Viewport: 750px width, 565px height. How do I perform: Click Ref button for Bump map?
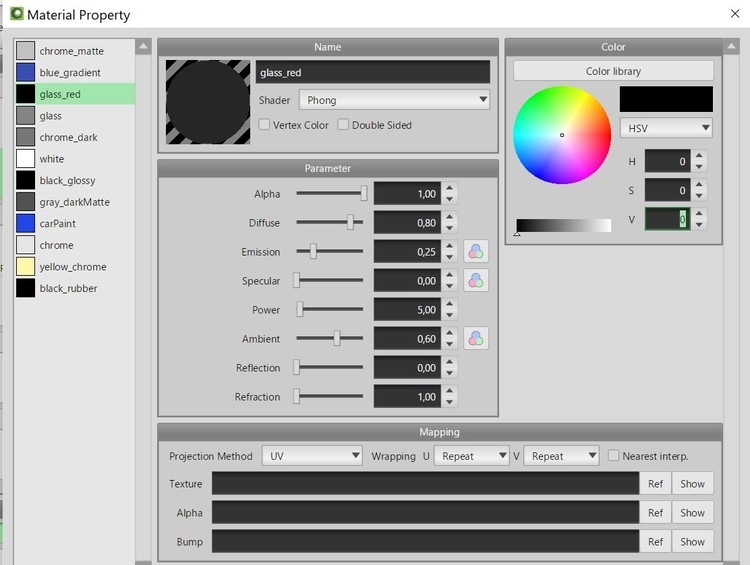coord(655,542)
